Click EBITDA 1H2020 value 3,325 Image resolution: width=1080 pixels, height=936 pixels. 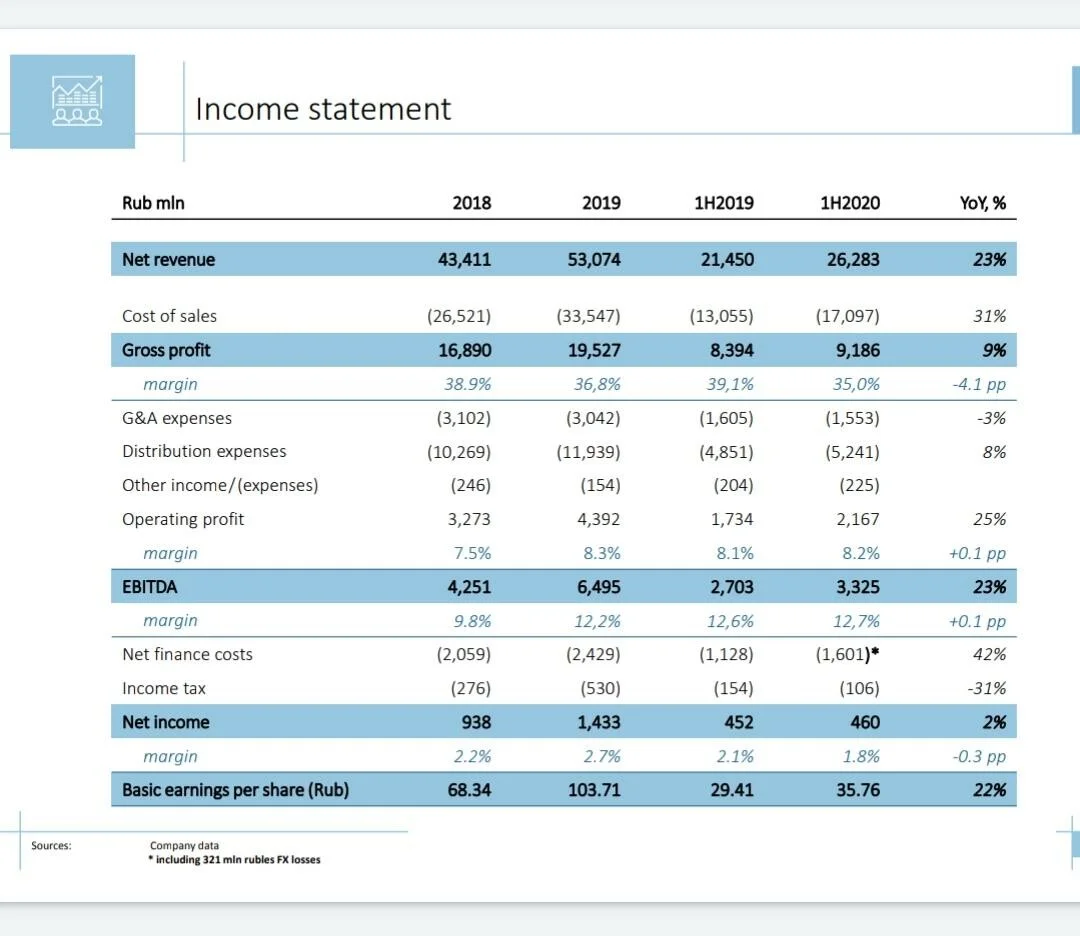click(x=858, y=587)
